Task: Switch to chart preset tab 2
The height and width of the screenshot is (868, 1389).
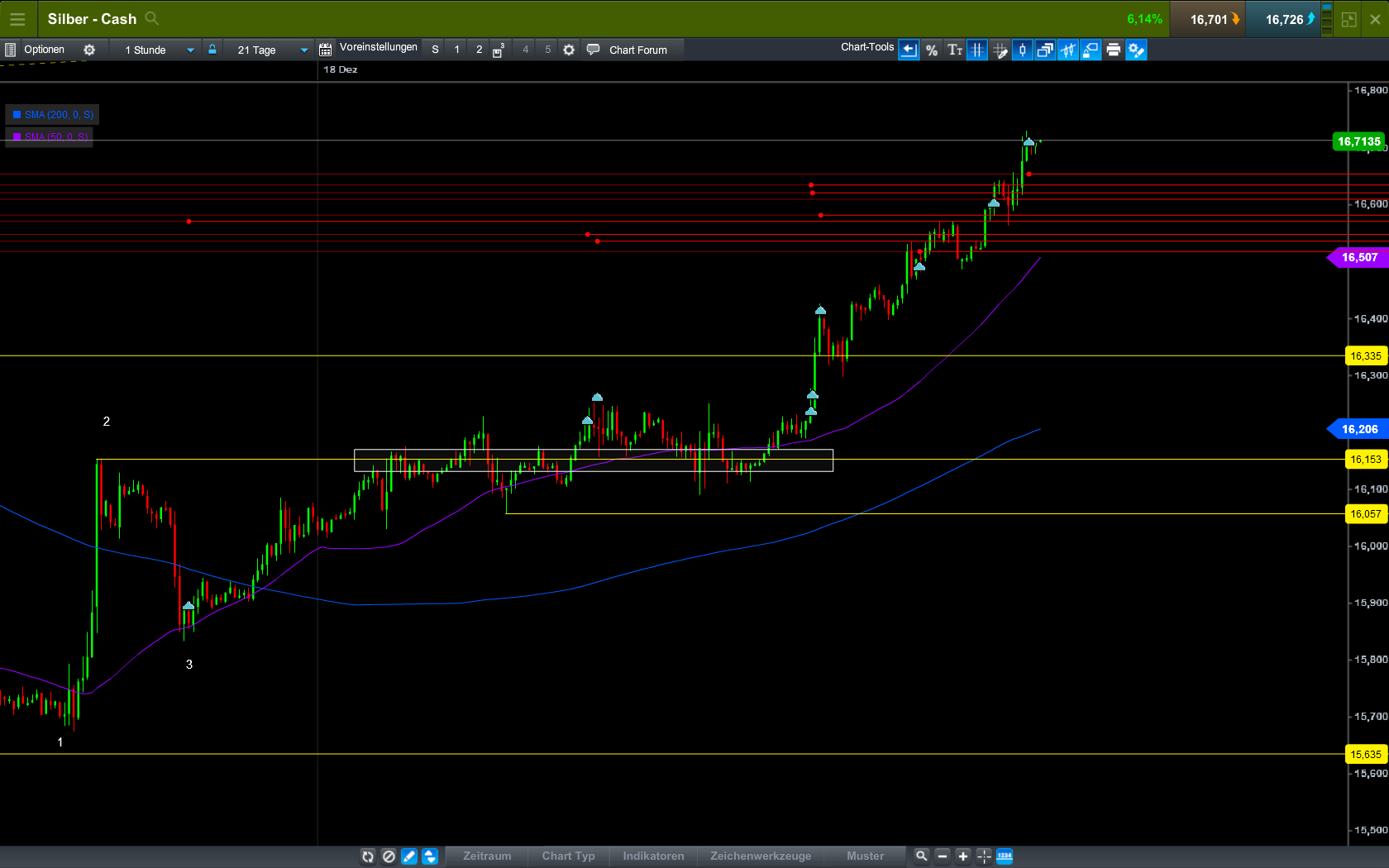Action: tap(479, 50)
